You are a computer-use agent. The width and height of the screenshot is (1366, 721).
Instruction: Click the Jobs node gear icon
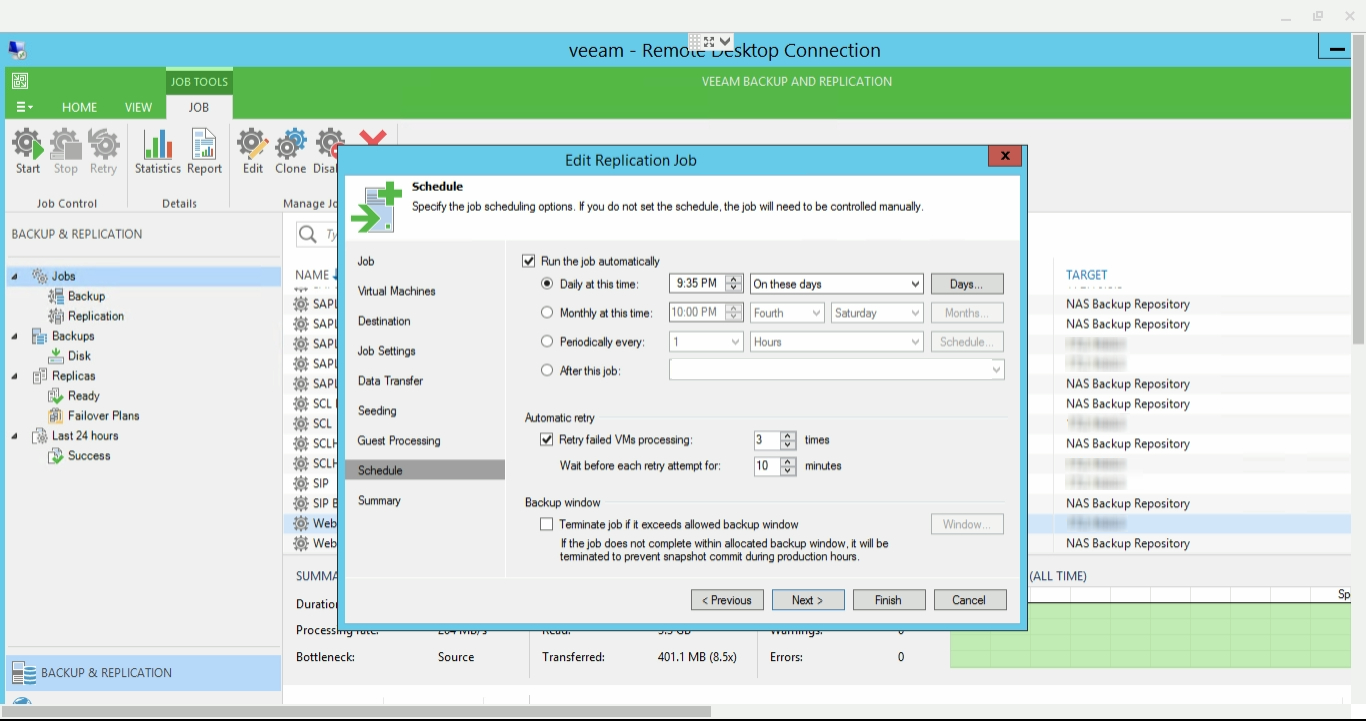pos(40,276)
